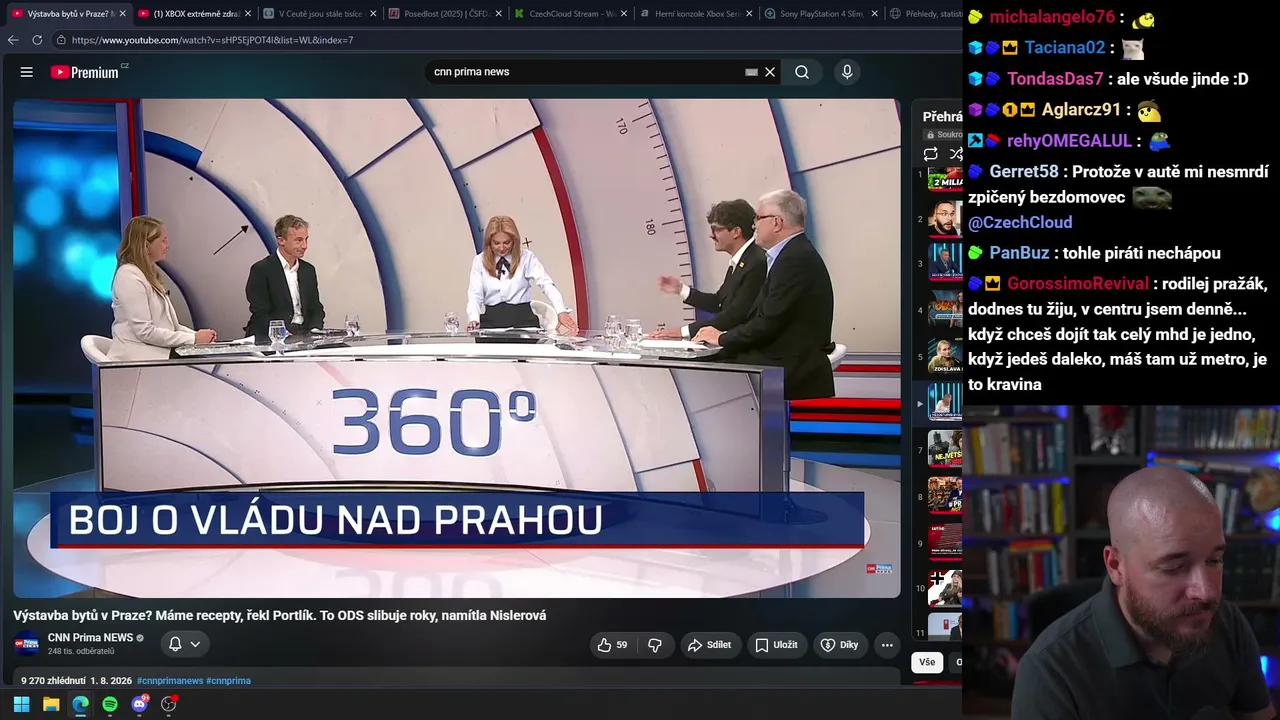The width and height of the screenshot is (1280, 720).
Task: Clear the search query with the X icon
Action: [770, 72]
